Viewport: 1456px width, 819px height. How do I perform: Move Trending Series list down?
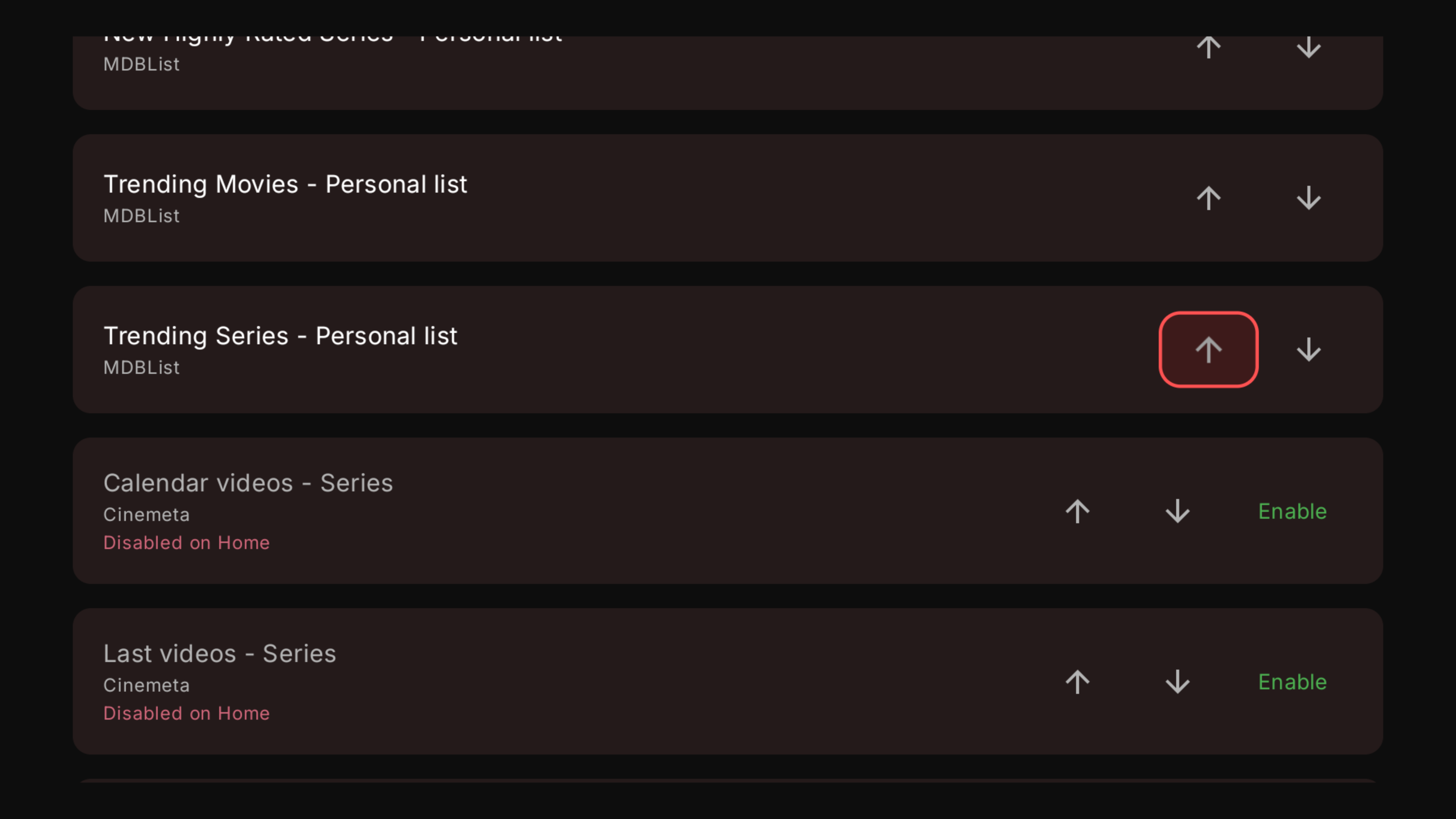point(1308,350)
